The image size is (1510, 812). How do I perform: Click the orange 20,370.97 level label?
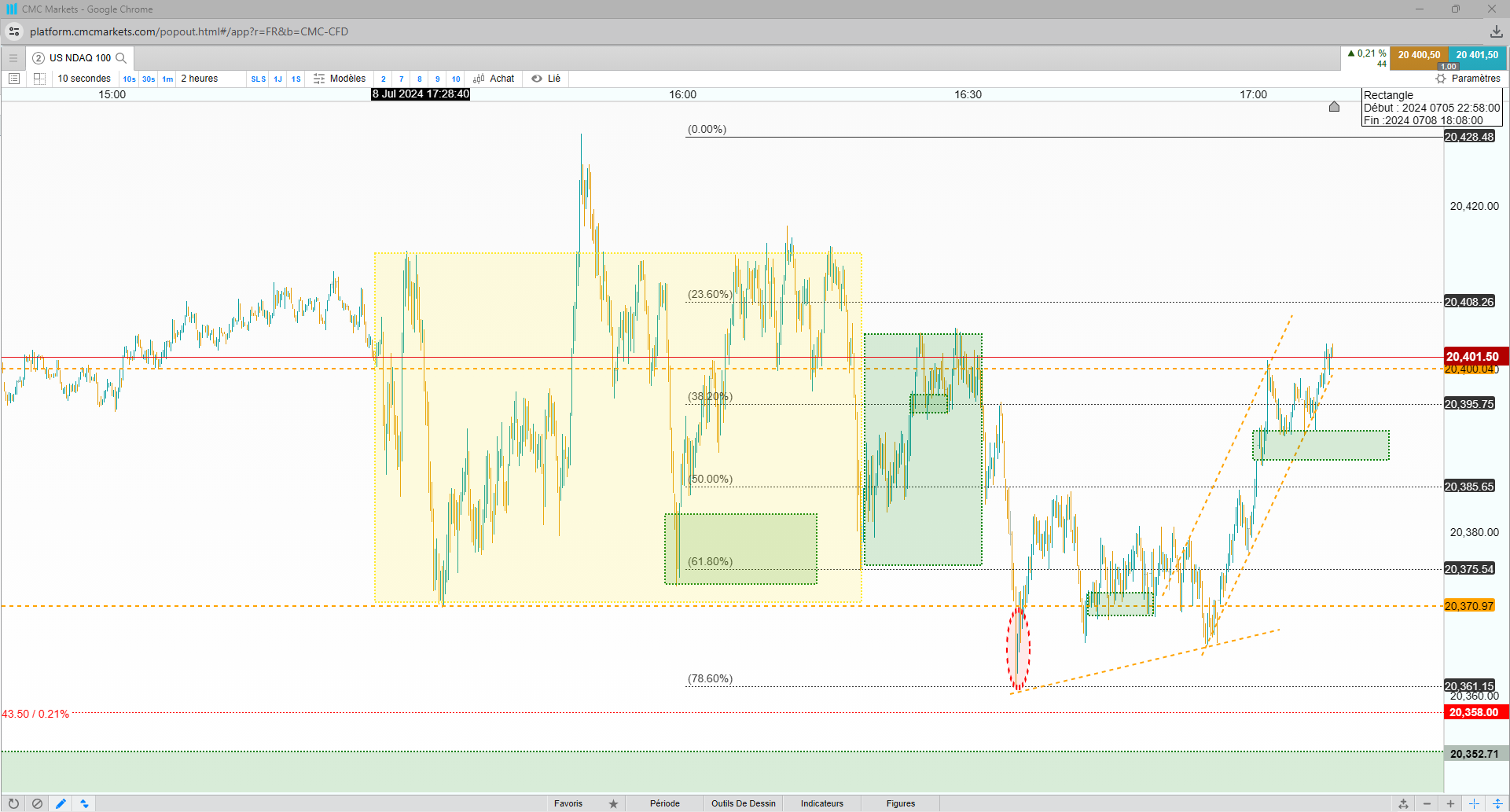[x=1469, y=606]
